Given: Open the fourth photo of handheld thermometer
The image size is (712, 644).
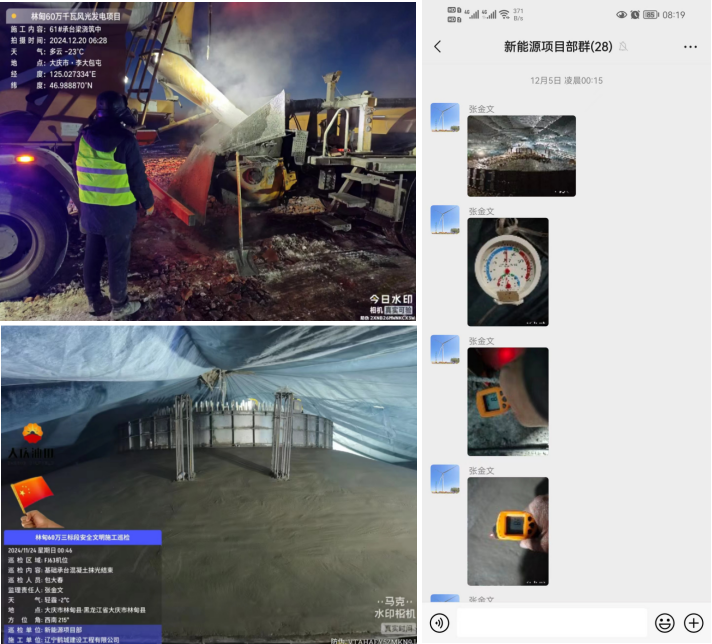Looking at the screenshot, I should (508, 530).
